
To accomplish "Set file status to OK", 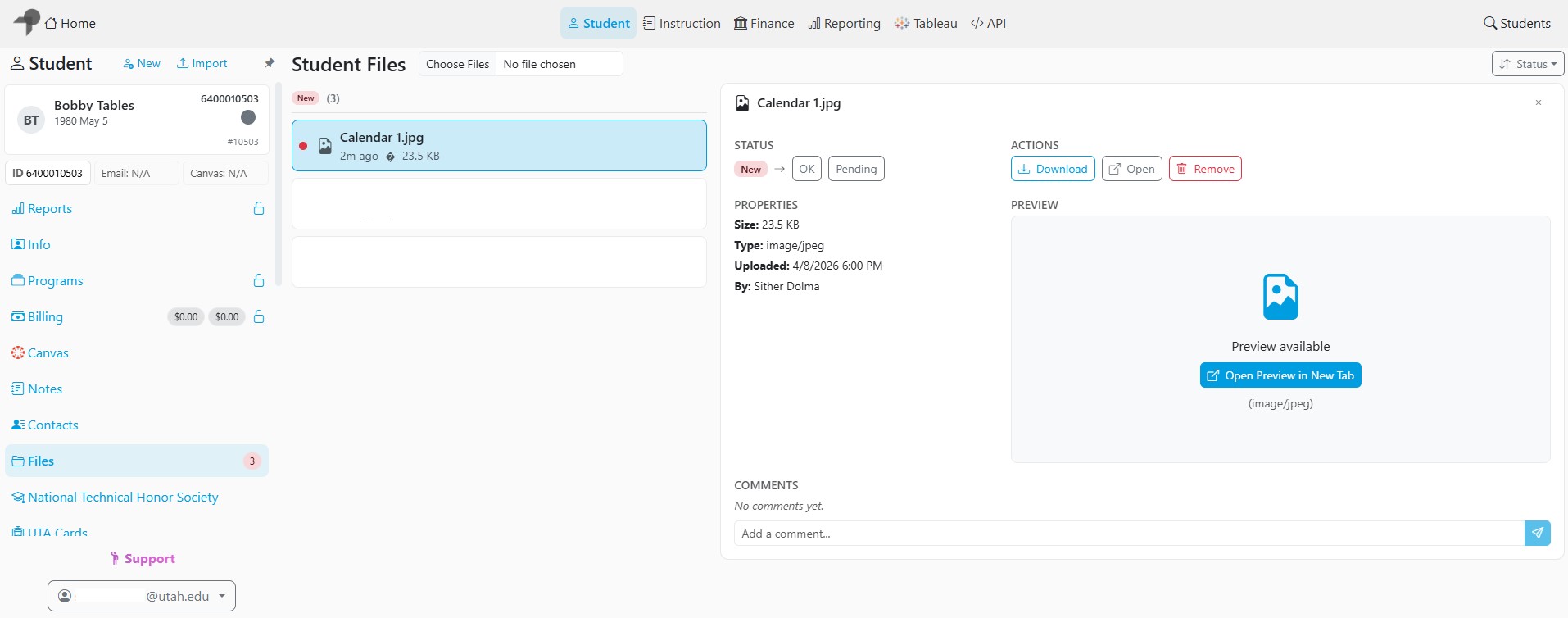I will click(807, 169).
